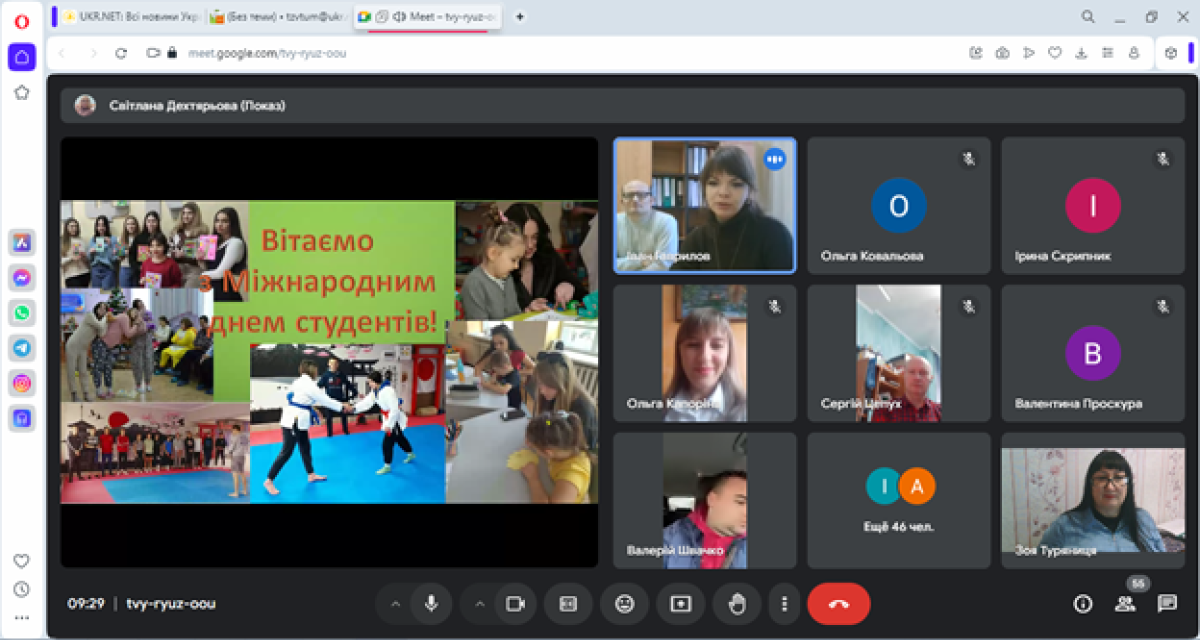1200x640 pixels.
Task: Select Зоя Туряниця's video tile
Action: [1092, 500]
